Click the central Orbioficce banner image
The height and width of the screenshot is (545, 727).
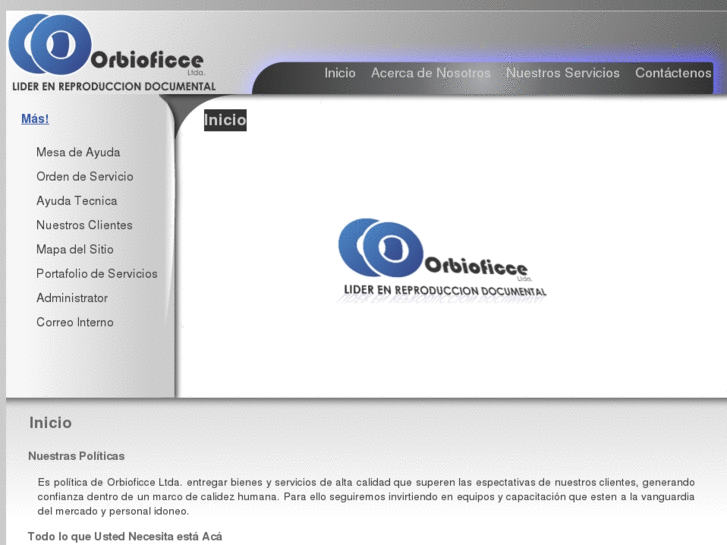pos(442,261)
